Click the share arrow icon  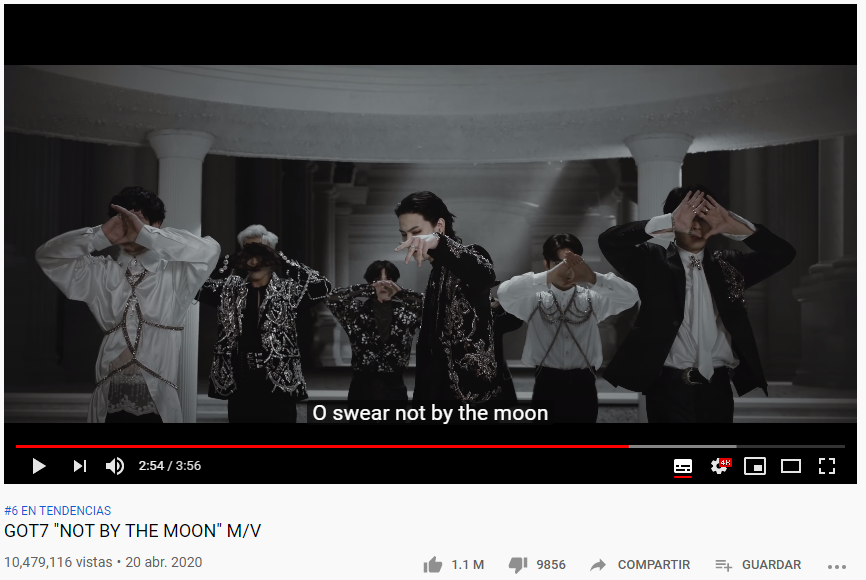[x=598, y=565]
